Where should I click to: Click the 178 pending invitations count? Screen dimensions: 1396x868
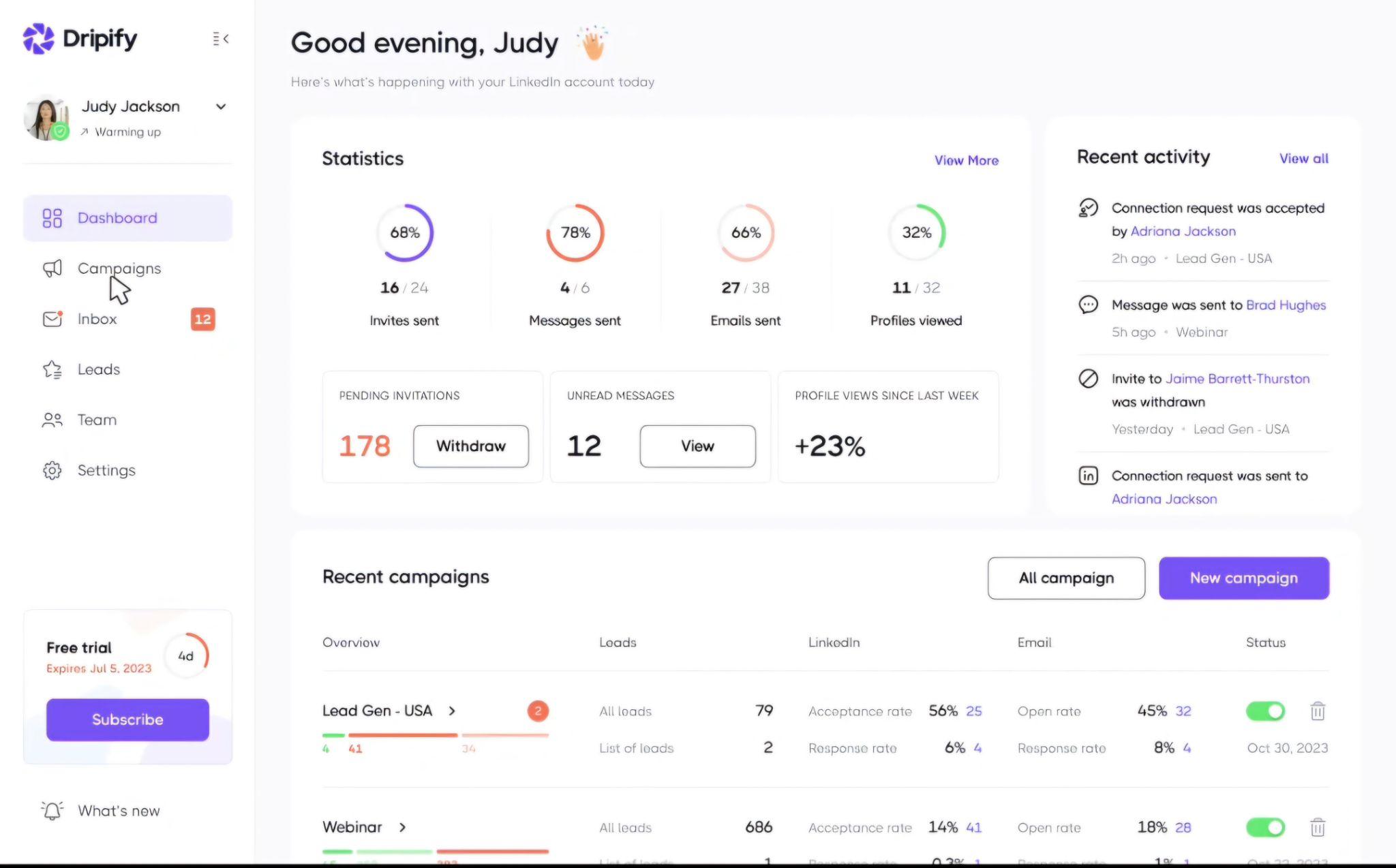(365, 446)
